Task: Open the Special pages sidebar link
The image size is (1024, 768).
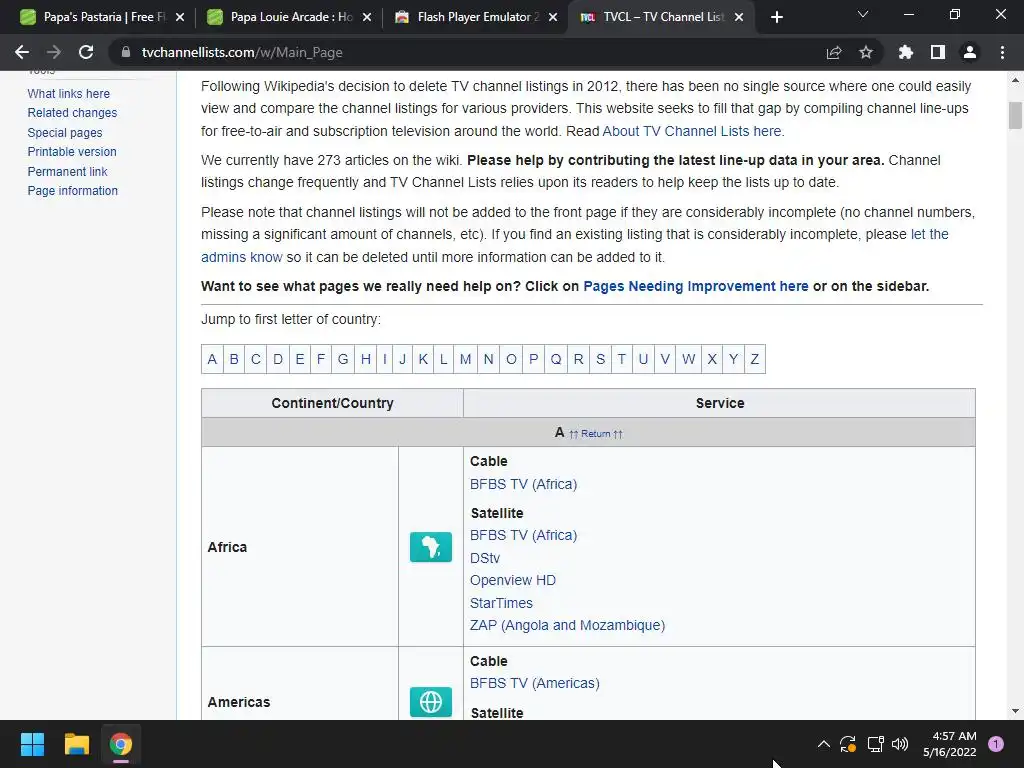Action: [x=65, y=133]
